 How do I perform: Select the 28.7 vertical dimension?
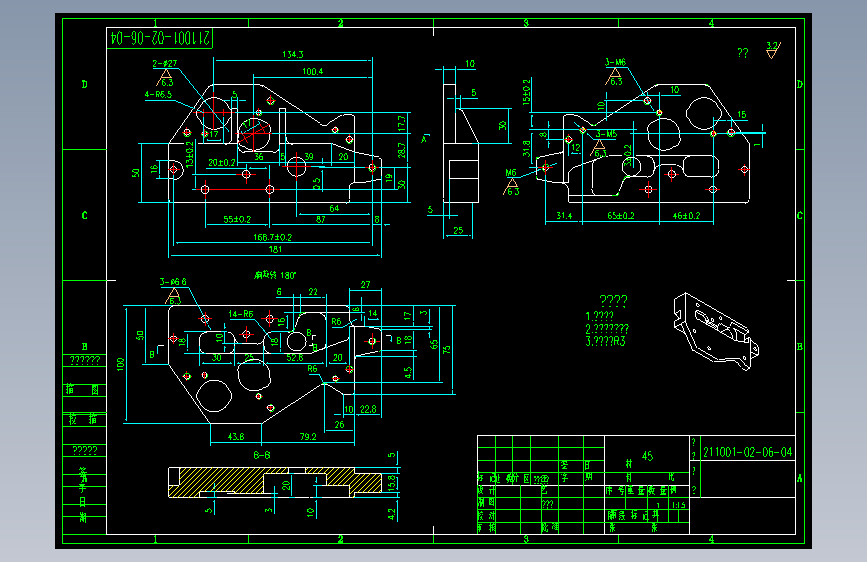click(x=401, y=150)
